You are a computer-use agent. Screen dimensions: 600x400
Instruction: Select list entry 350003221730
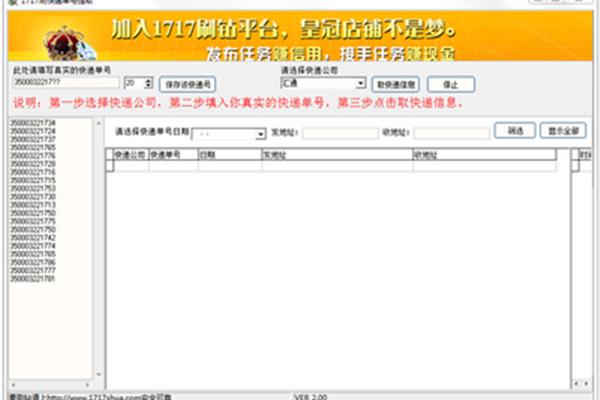33,196
